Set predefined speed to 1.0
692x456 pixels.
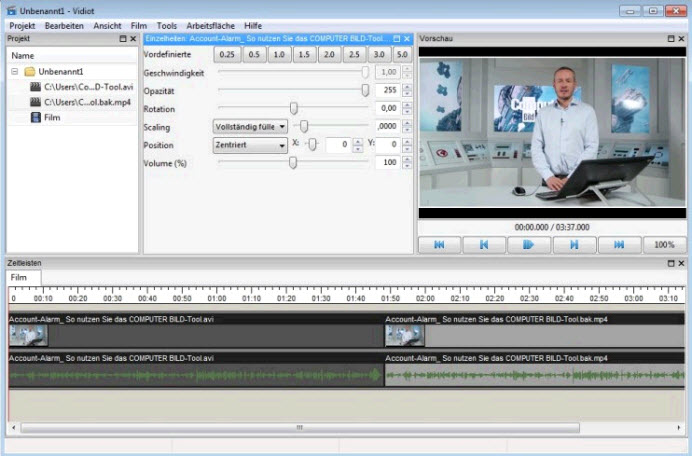279,55
